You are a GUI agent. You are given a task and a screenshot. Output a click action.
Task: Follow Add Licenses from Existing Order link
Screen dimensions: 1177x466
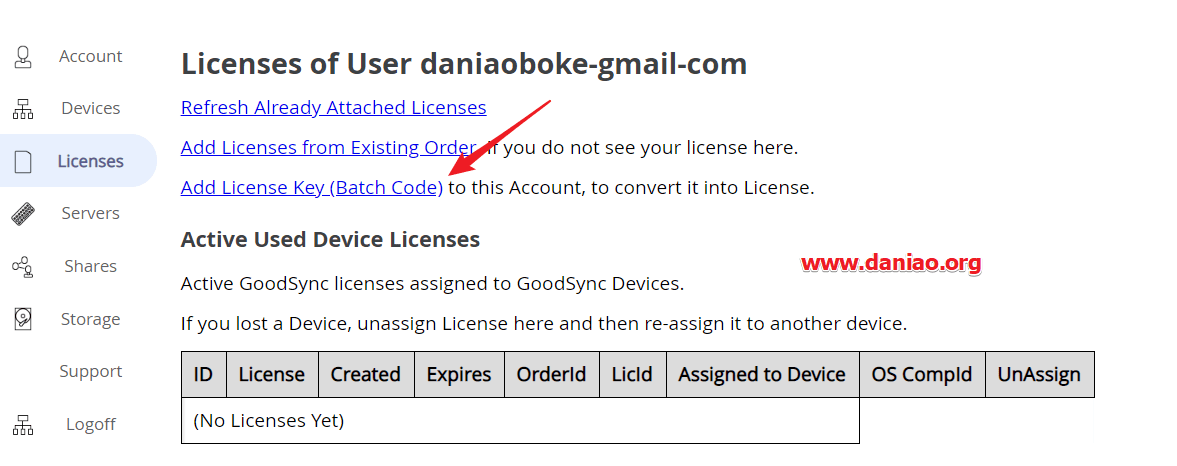point(329,147)
